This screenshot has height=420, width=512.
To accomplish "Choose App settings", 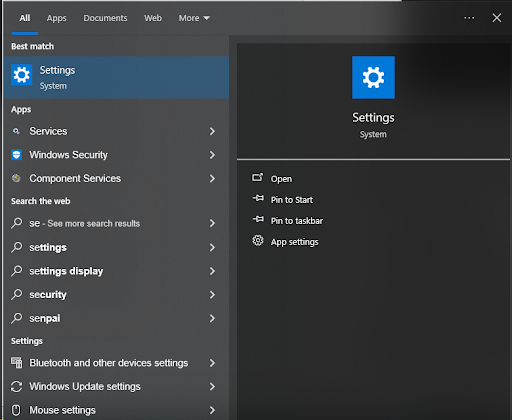I will pyautogui.click(x=294, y=242).
